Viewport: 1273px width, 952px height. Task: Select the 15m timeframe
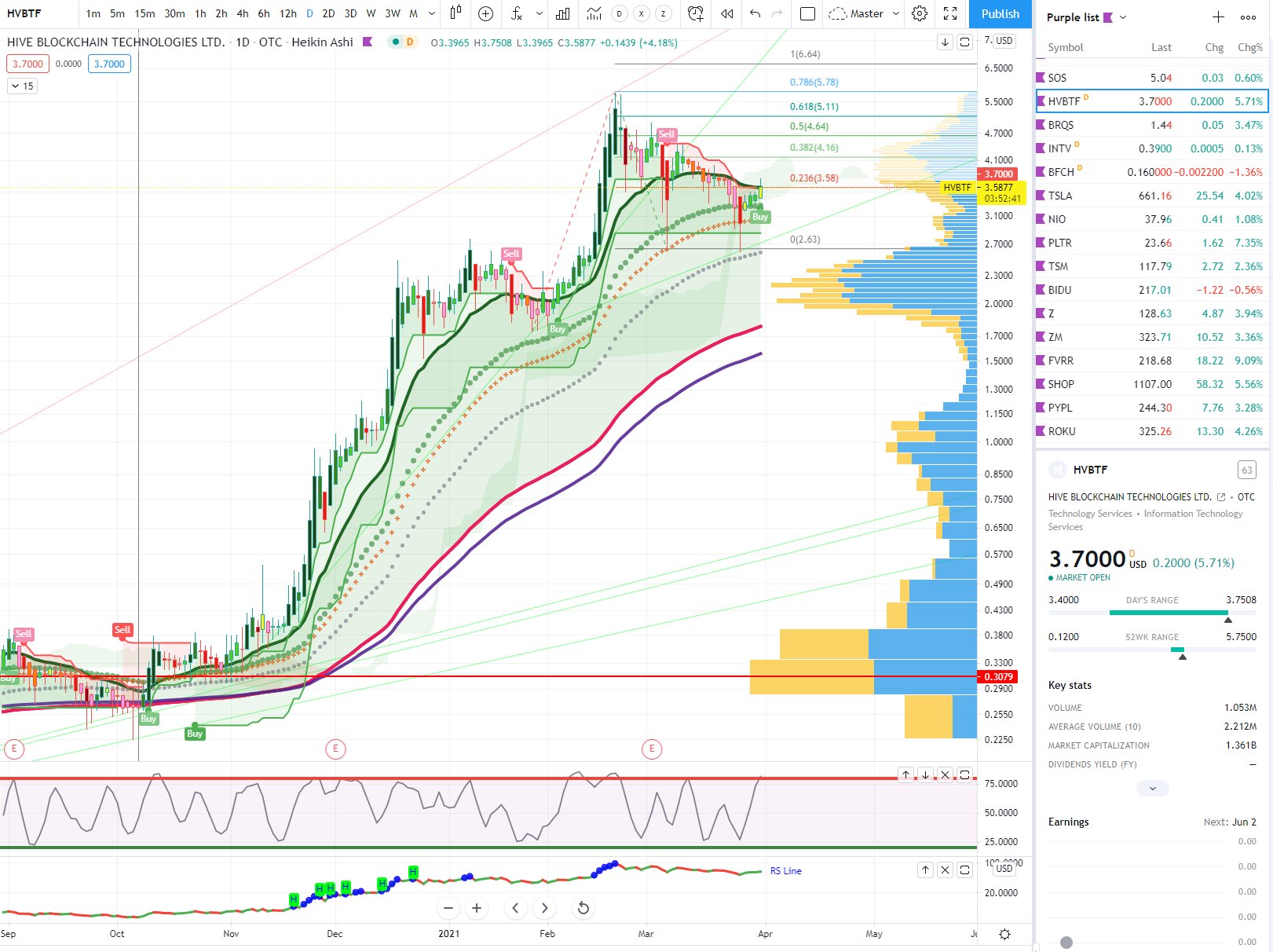click(x=144, y=13)
